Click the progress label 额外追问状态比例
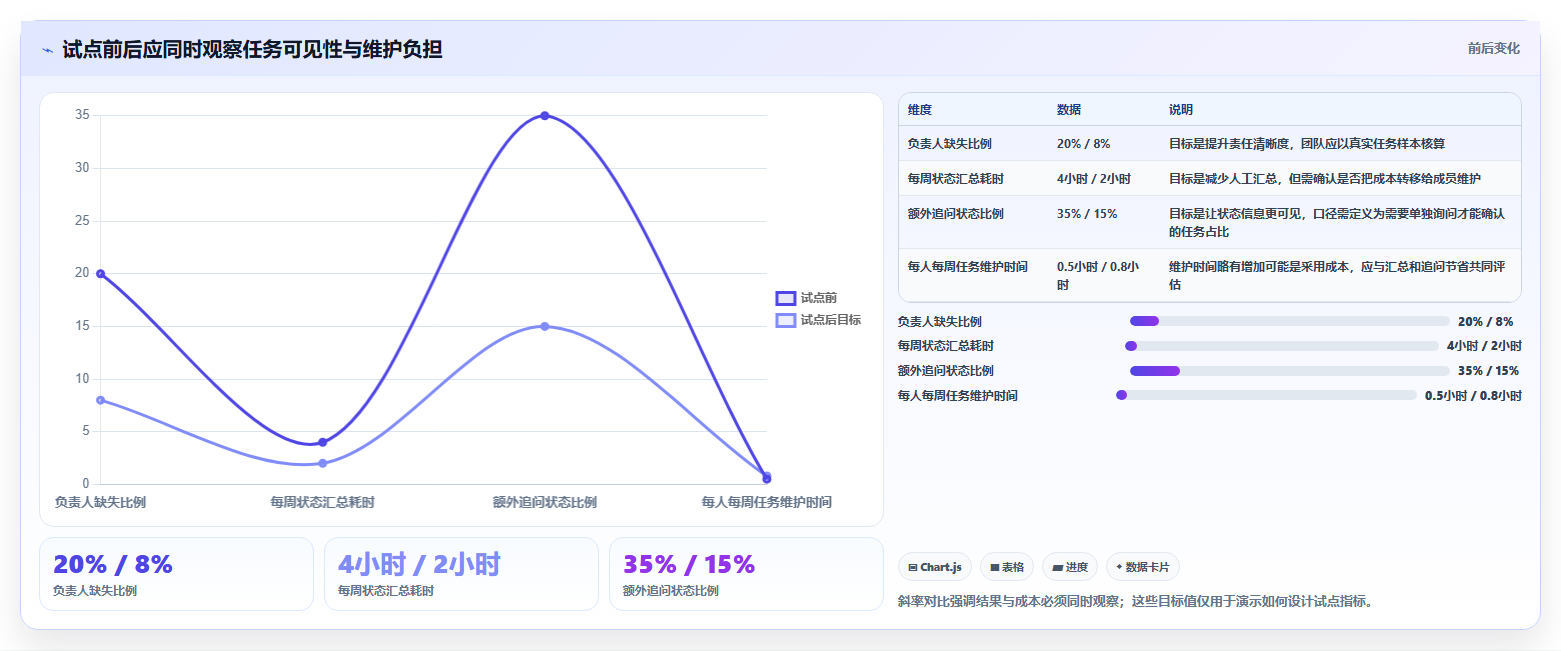 click(946, 371)
